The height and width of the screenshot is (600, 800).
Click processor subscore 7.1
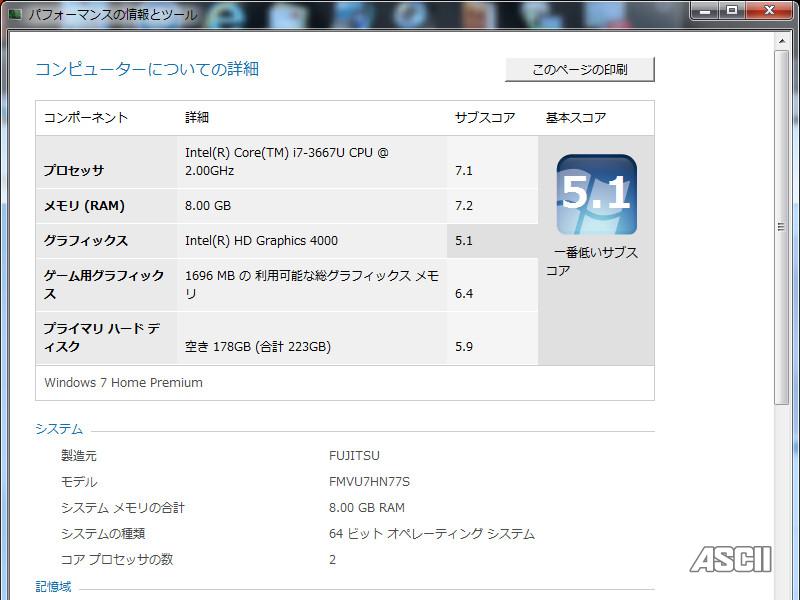464,170
